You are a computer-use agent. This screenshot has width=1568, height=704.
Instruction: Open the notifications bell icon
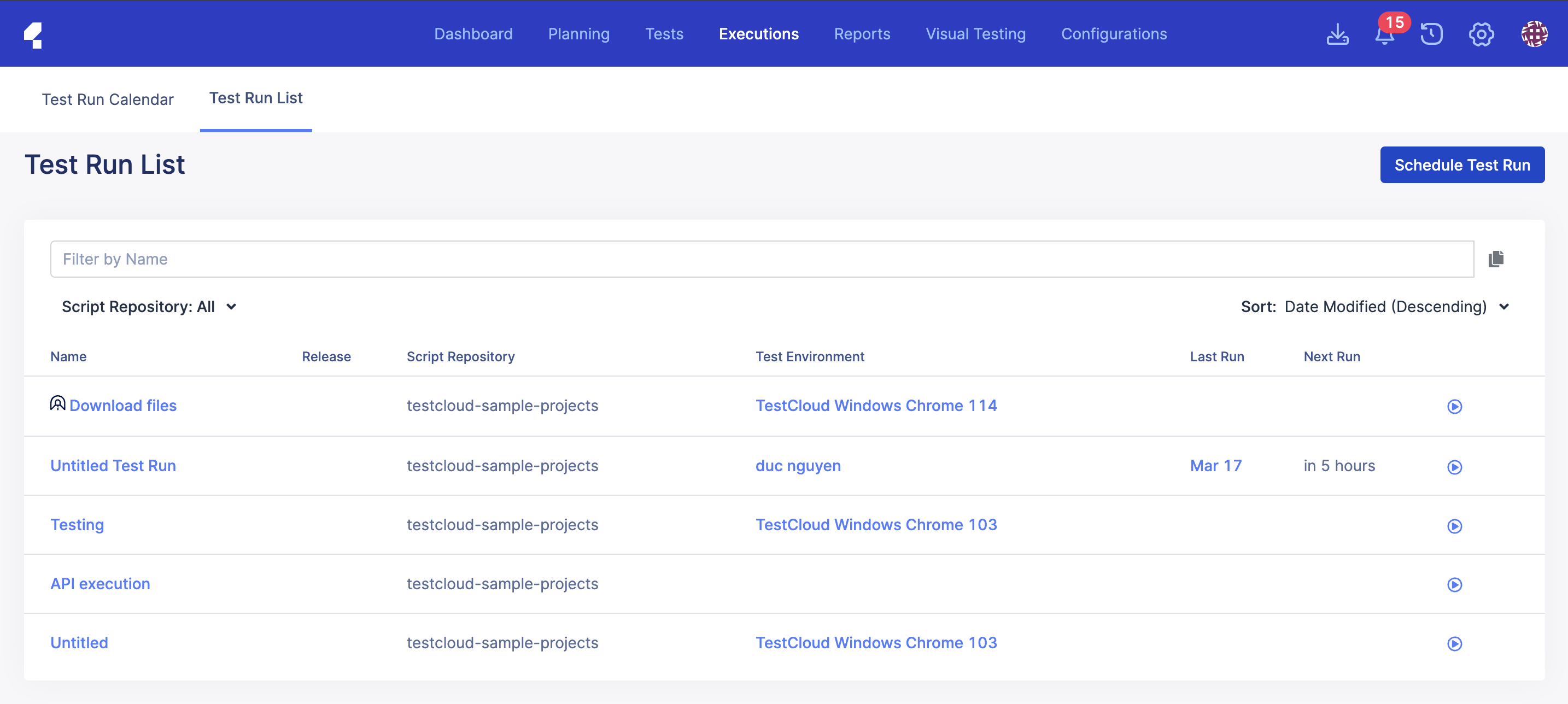tap(1383, 35)
